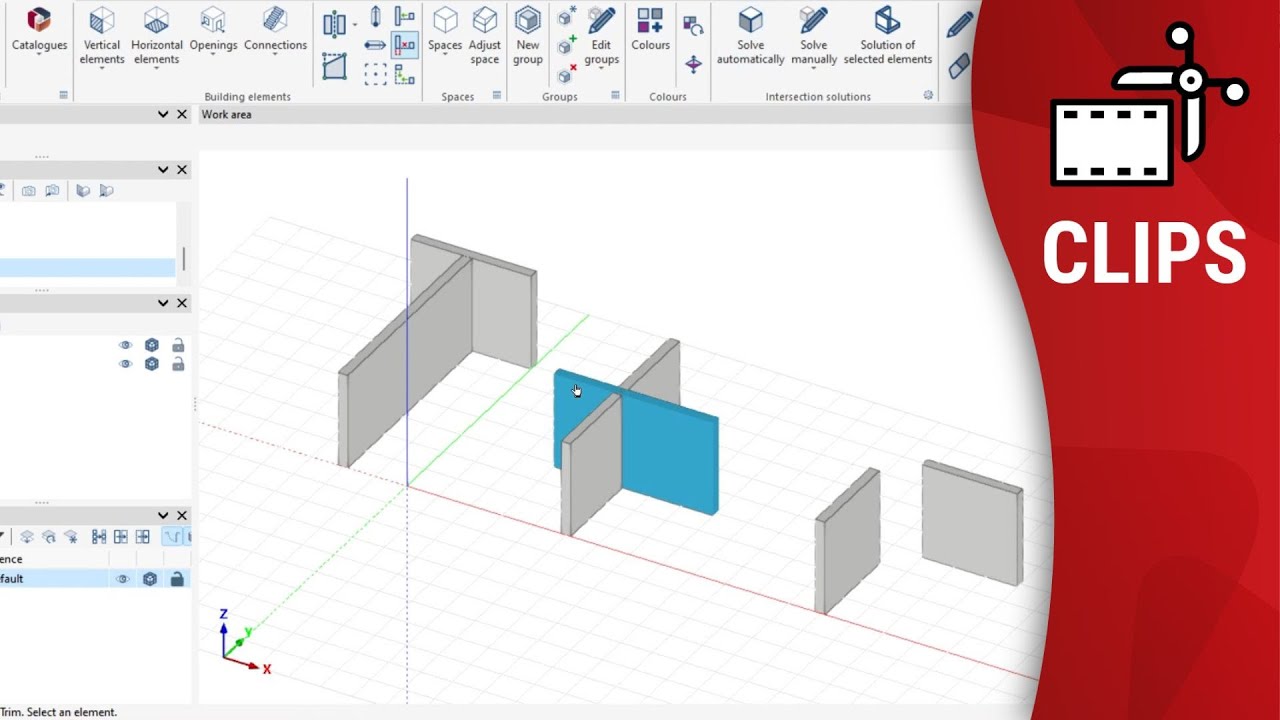Screen dimensions: 1280x720
Task: Click the New group button
Action: point(528,38)
